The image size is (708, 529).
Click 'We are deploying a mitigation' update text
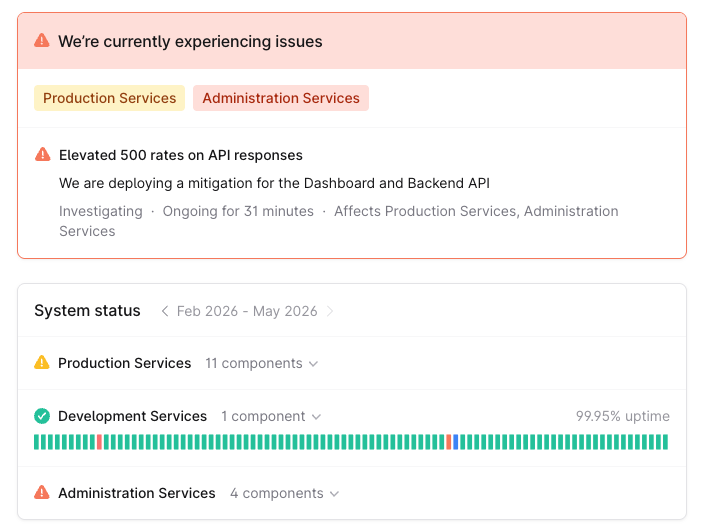[274, 183]
